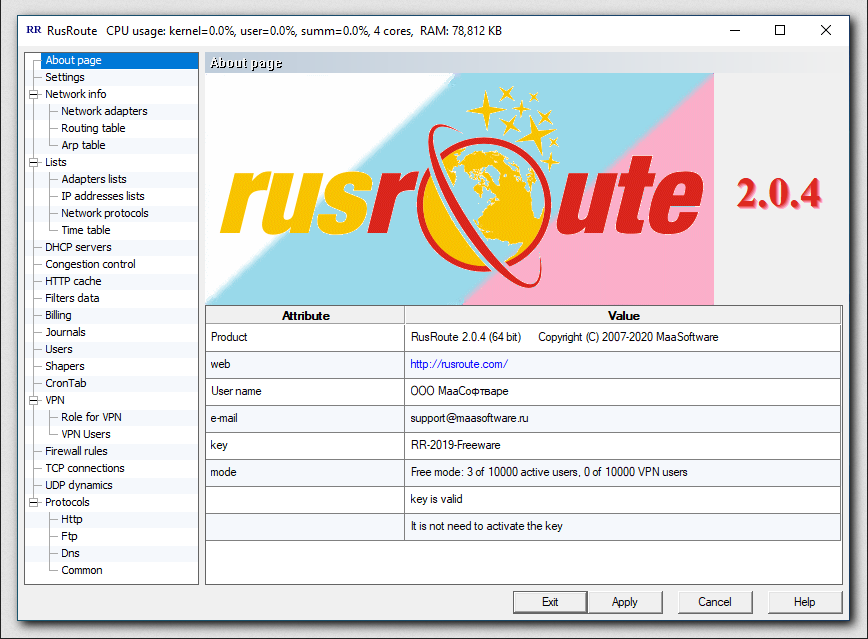This screenshot has height=639, width=868.
Task: Click 'It is not need to activate the key'
Action: pos(486,527)
